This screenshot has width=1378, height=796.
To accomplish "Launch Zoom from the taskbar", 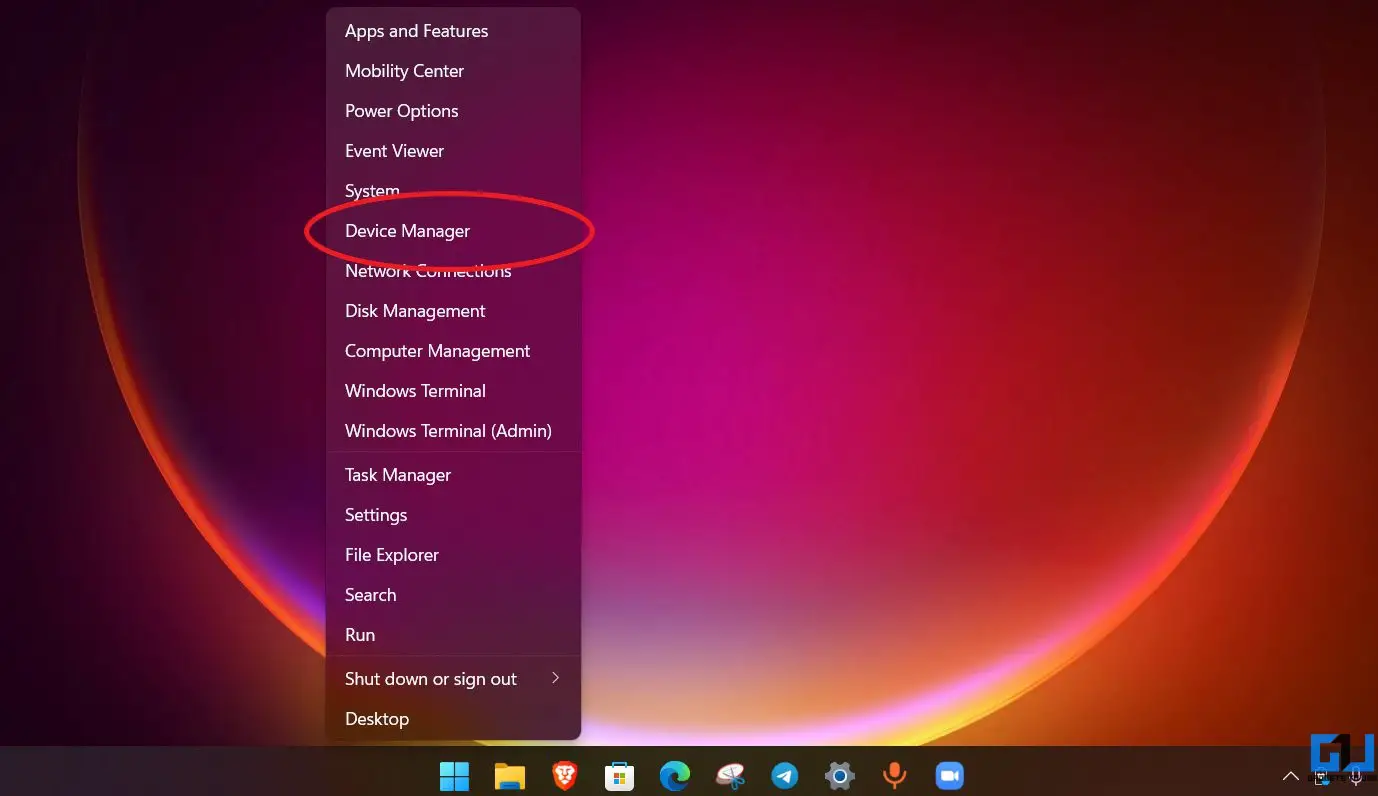I will (948, 775).
